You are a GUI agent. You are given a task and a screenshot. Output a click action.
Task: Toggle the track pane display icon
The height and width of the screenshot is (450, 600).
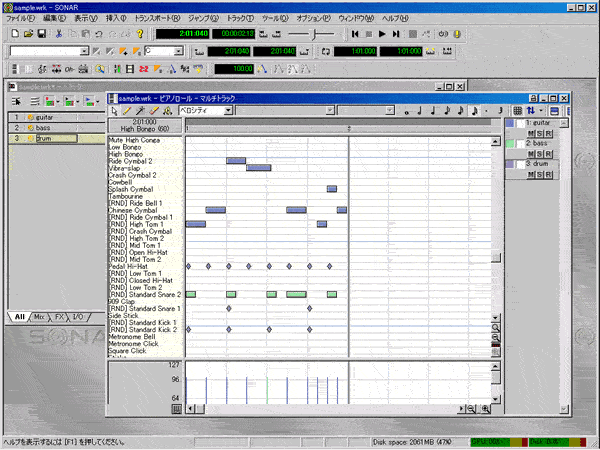click(x=554, y=111)
